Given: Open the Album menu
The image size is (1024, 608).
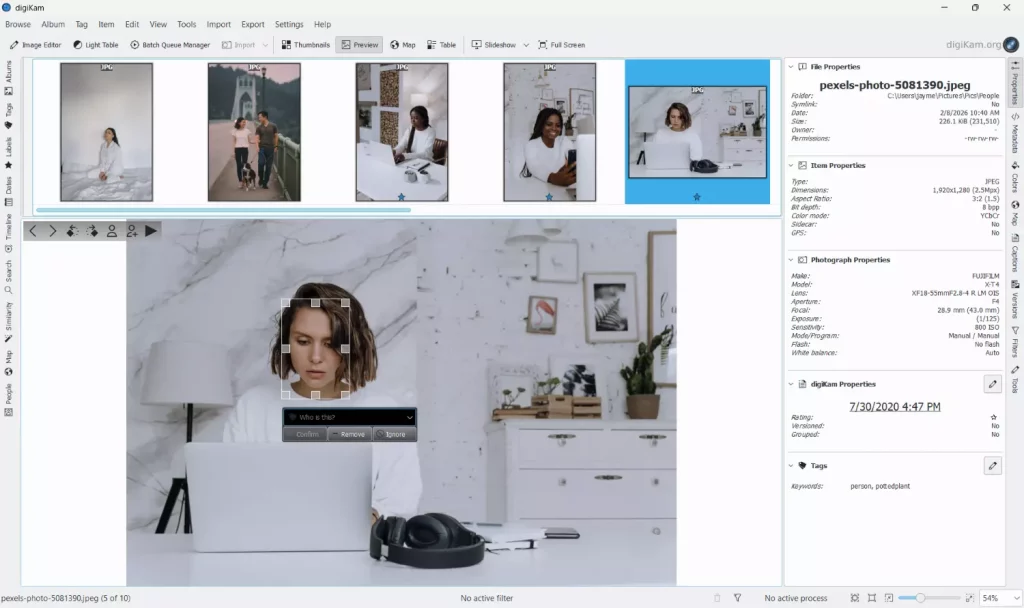Looking at the screenshot, I should [53, 24].
